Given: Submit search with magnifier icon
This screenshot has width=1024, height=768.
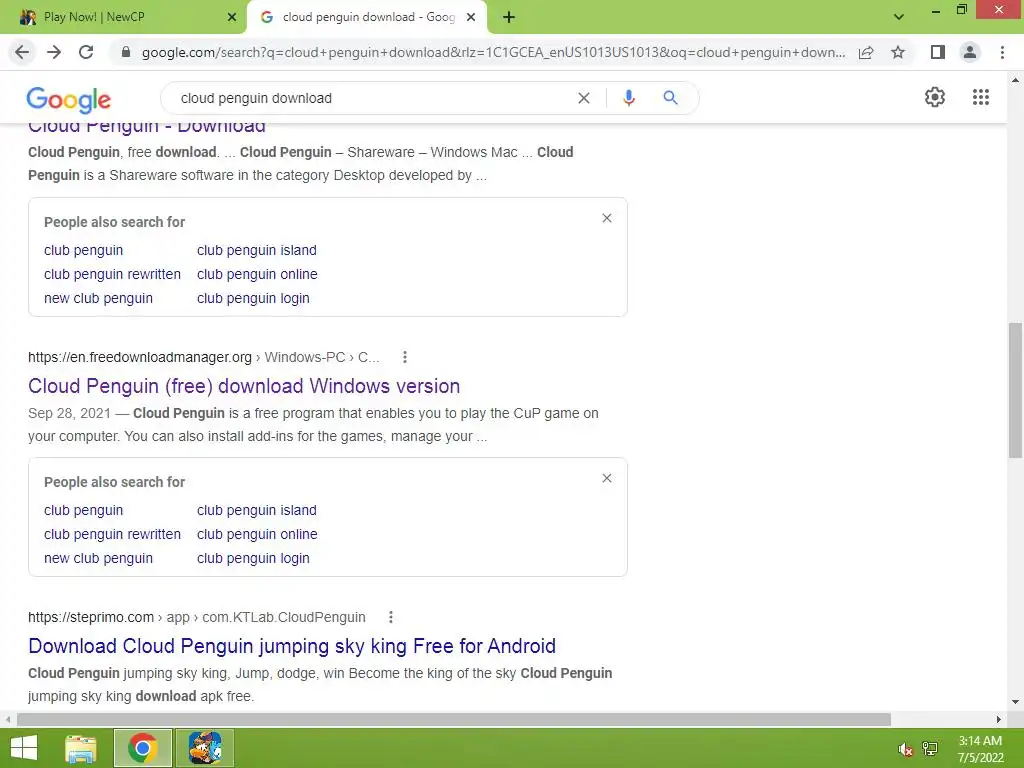Looking at the screenshot, I should (670, 98).
